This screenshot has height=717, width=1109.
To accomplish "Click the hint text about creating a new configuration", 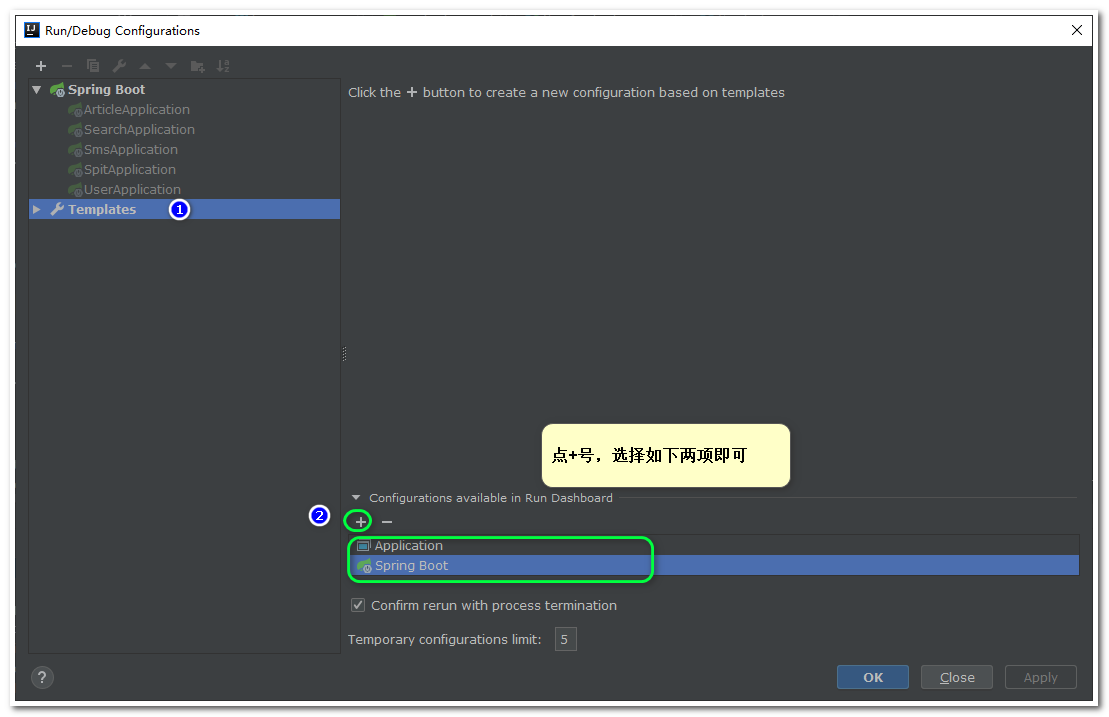I will [x=567, y=93].
